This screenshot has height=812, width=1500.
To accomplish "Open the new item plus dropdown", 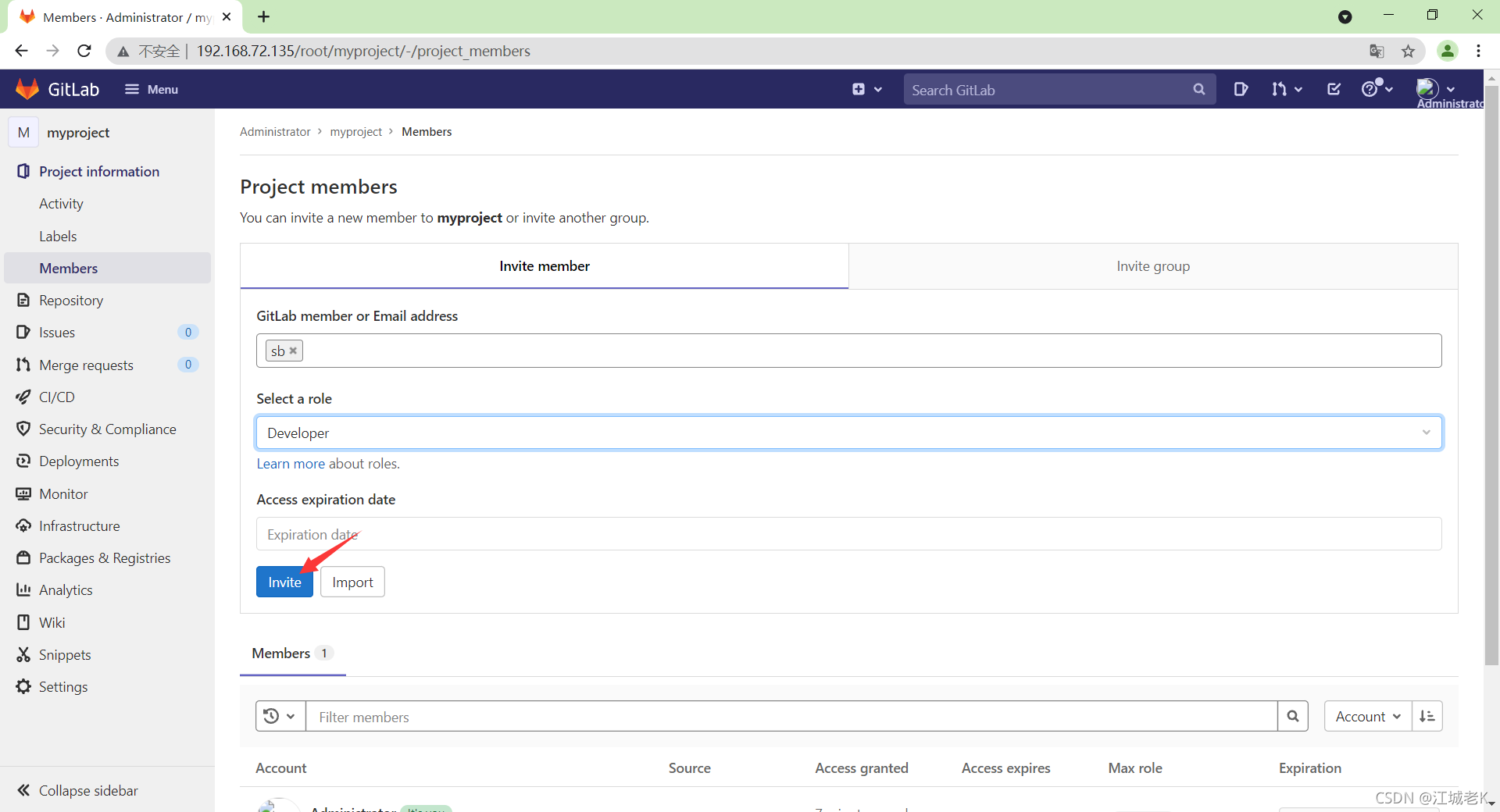I will pyautogui.click(x=867, y=89).
